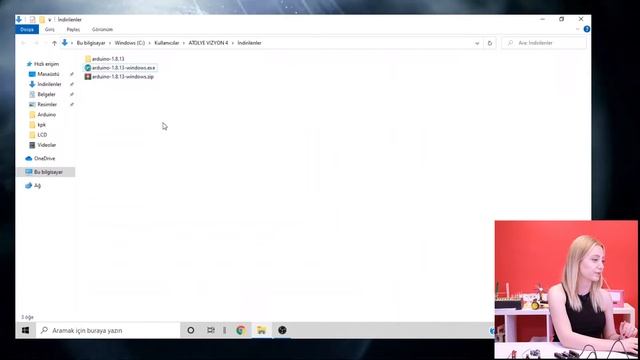
Task: Open Ağ network in navigation pane
Action: click(x=33, y=186)
